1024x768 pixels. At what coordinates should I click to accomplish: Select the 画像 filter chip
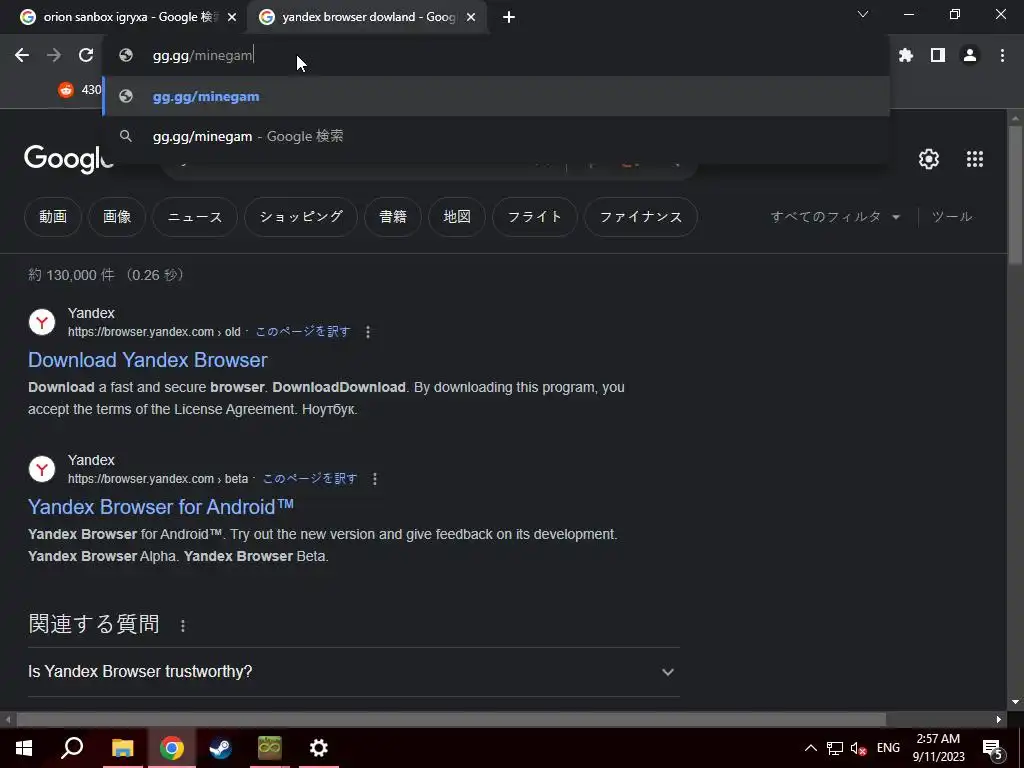(117, 217)
